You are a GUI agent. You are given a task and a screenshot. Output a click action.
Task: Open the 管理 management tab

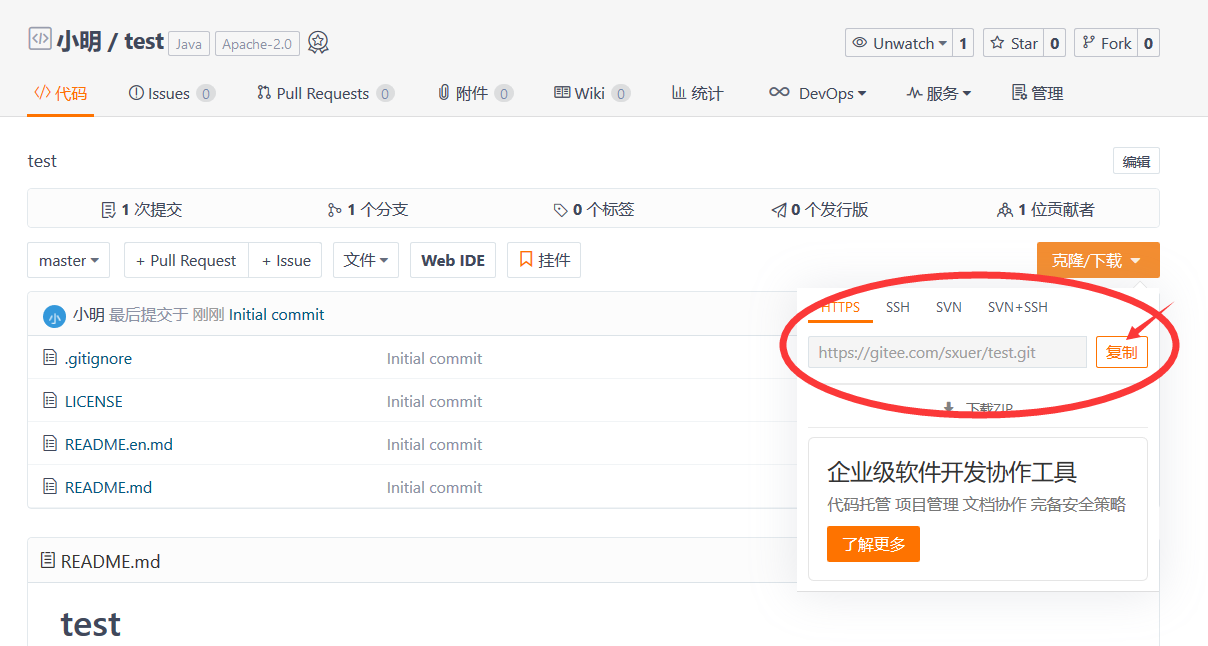tap(1037, 93)
